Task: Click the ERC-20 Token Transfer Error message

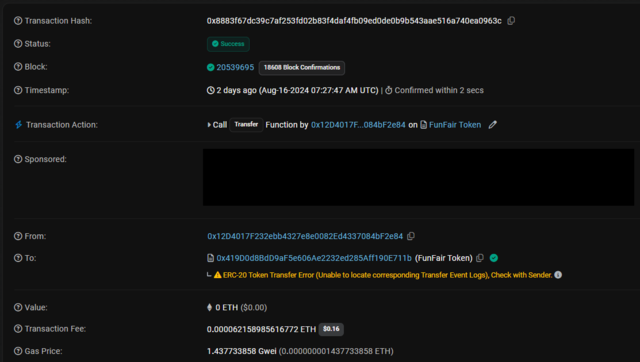Action: (387, 275)
